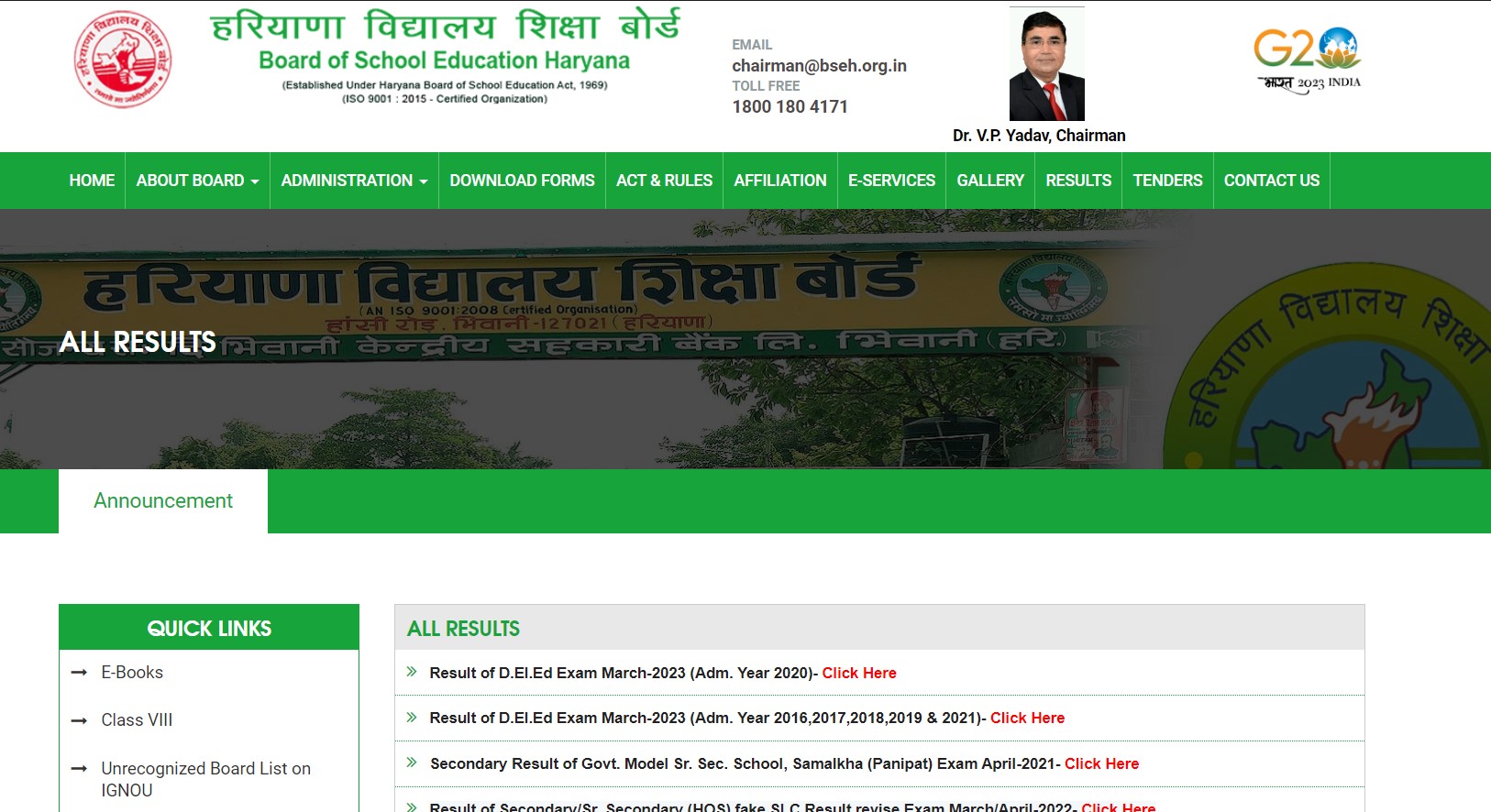Click chevron icon before Samalkha Panipat result
The image size is (1491, 812).
(x=412, y=763)
